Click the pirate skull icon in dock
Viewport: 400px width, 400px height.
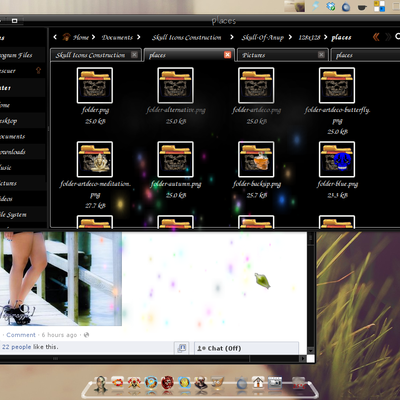click(x=201, y=383)
